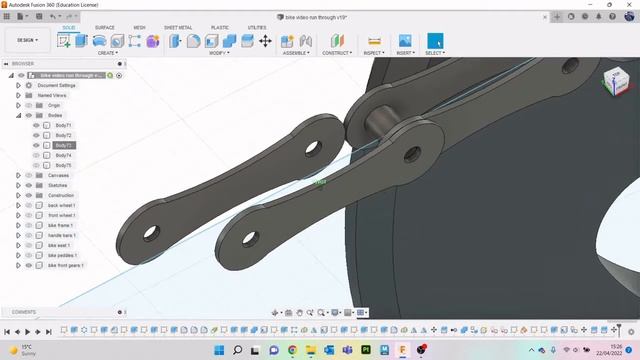Screen dimensions: 640x360
Task: Click the timeline end marker
Action: 619,330
